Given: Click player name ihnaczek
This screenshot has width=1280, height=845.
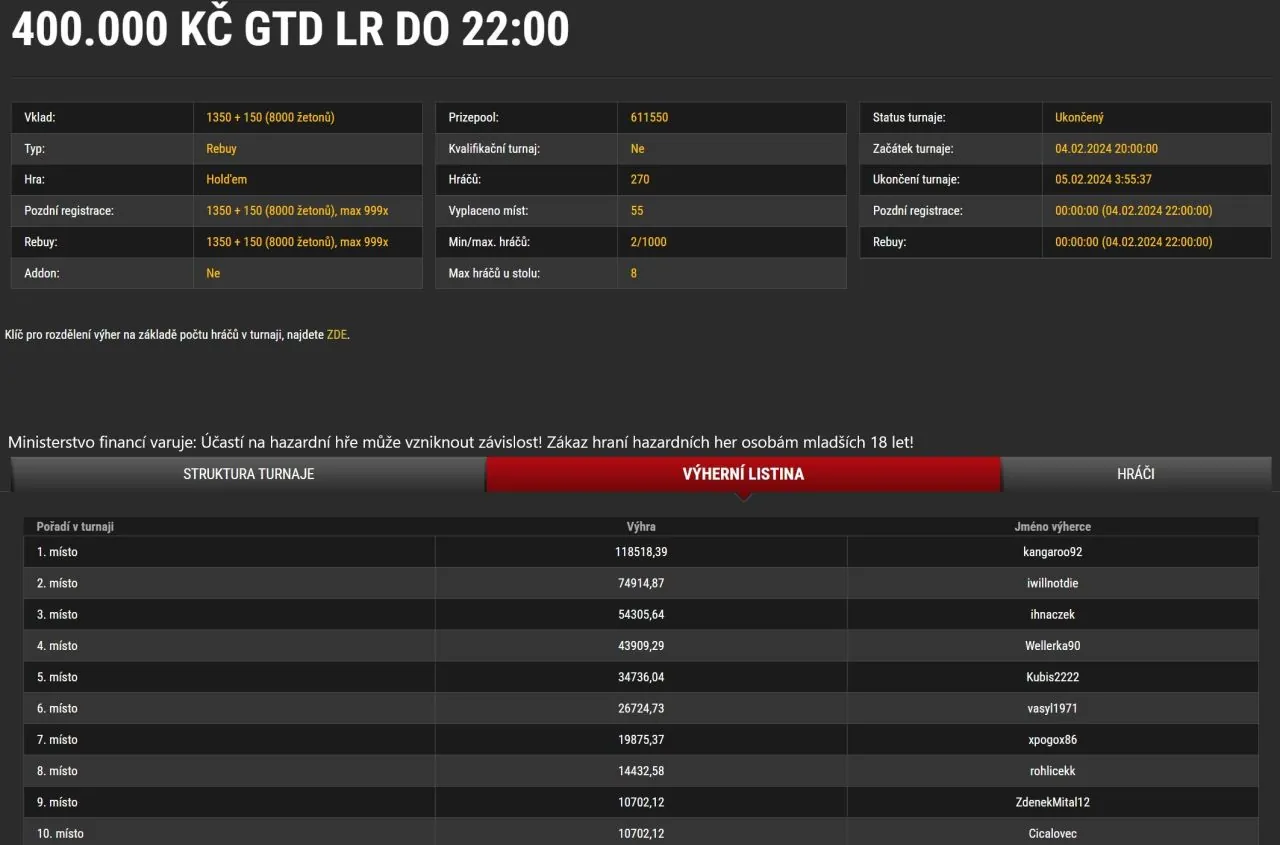Looking at the screenshot, I should coord(1052,615).
